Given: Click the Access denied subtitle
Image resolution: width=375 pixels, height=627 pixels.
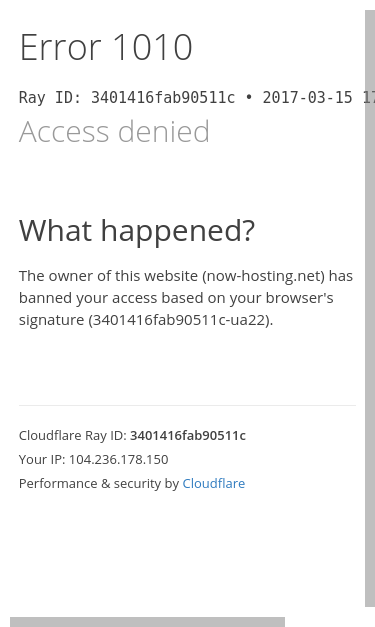Looking at the screenshot, I should click(x=114, y=131).
